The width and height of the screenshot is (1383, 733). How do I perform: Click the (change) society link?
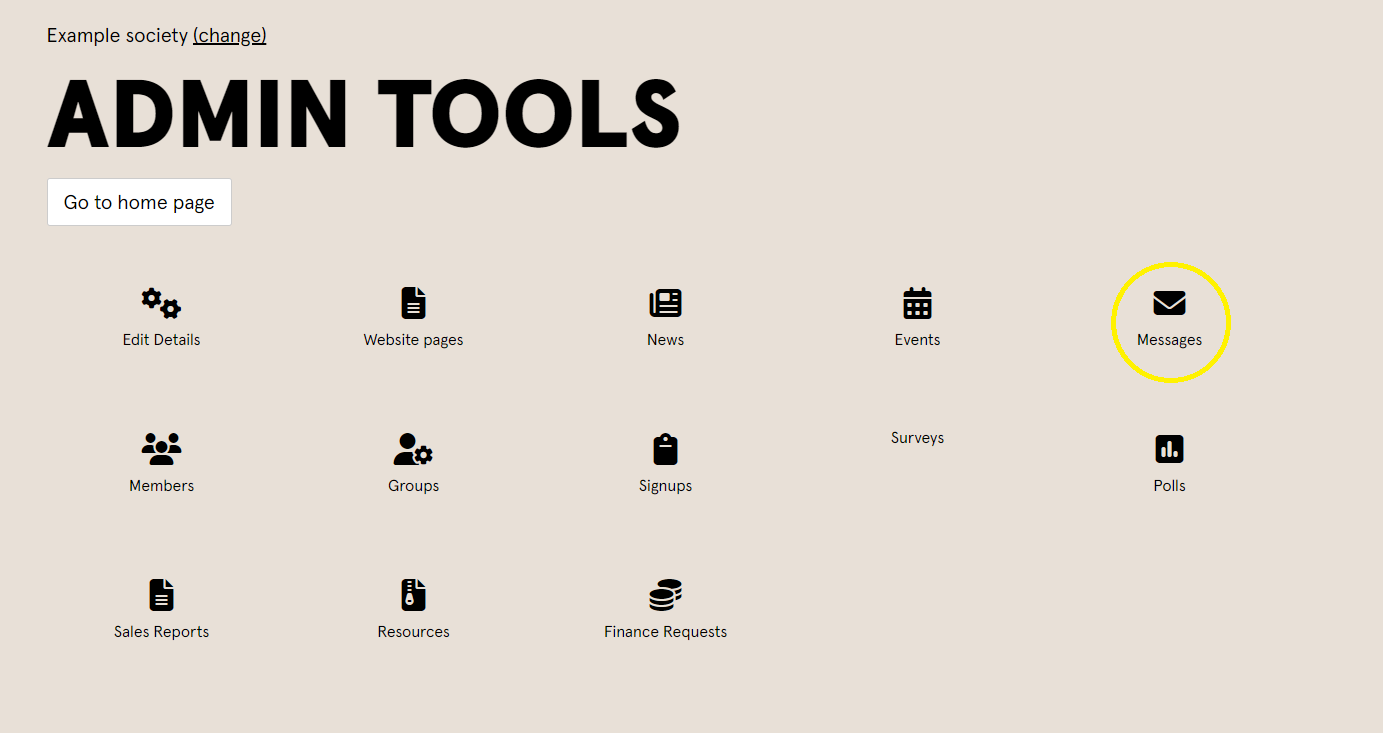[230, 36]
